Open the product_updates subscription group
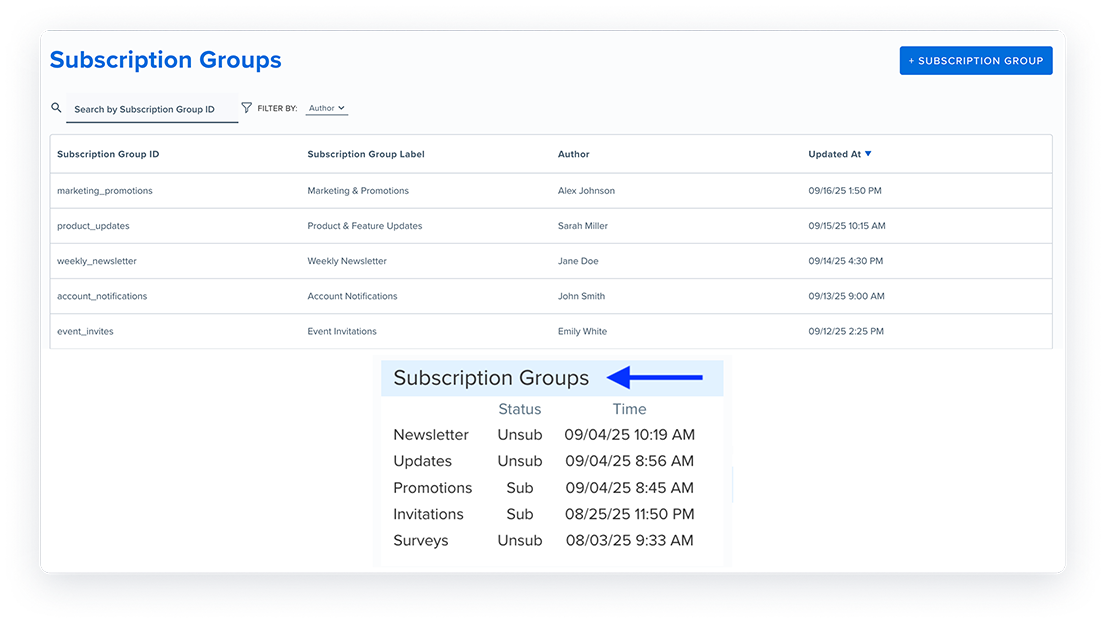1105x623 pixels. click(93, 226)
